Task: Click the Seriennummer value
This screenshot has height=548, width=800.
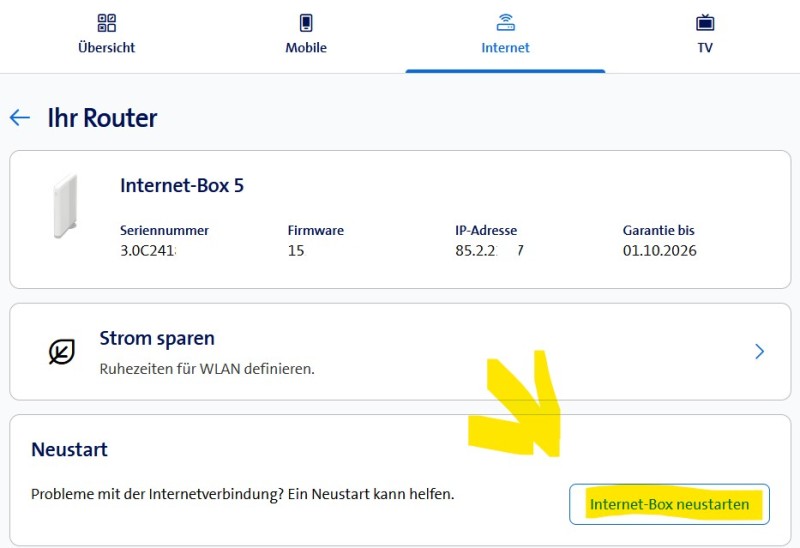Action: coord(148,251)
